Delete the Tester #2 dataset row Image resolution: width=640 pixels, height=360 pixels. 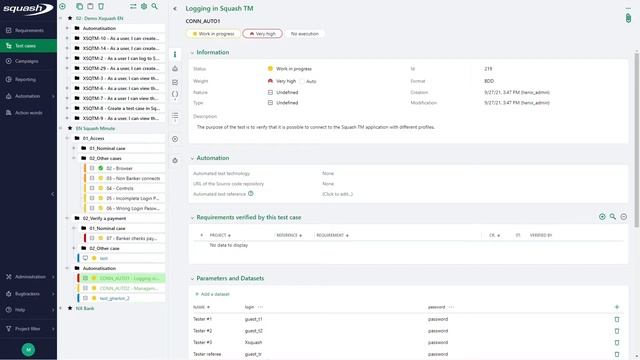point(617,331)
